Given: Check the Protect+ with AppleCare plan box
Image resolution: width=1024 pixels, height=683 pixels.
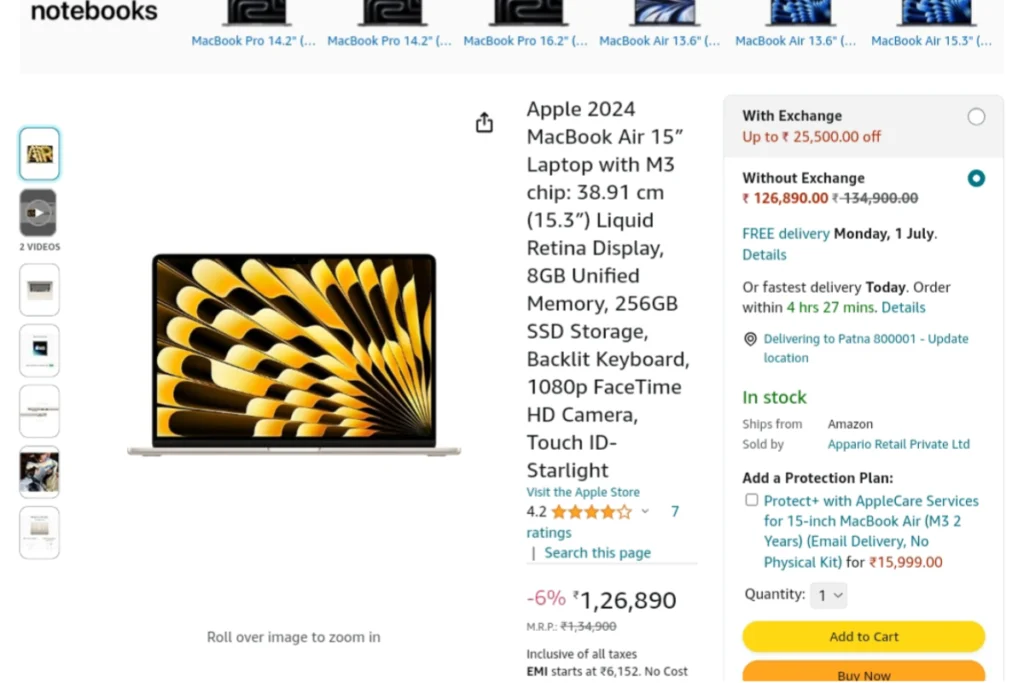Looking at the screenshot, I should tap(752, 500).
